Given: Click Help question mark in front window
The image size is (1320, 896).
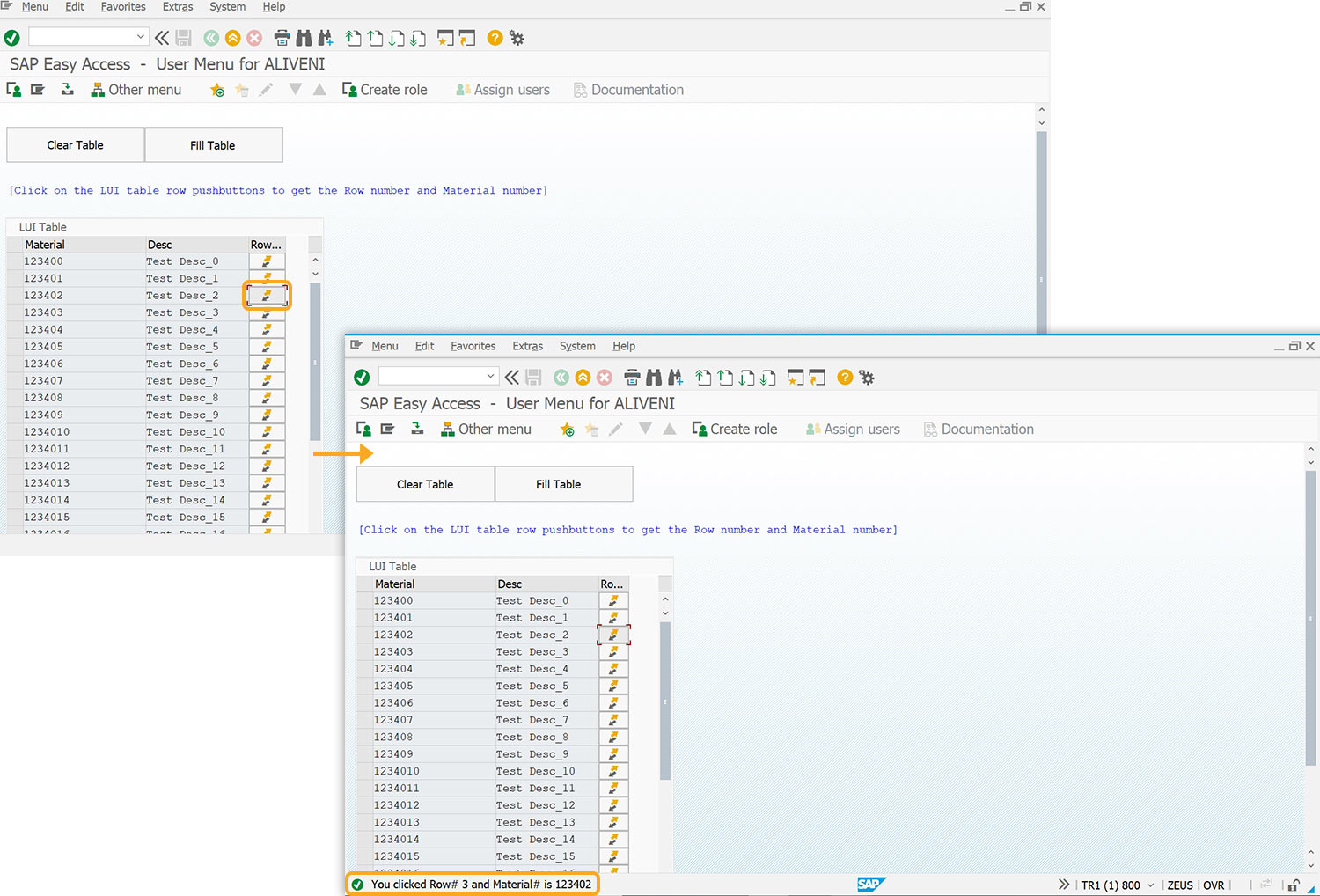Looking at the screenshot, I should click(845, 378).
